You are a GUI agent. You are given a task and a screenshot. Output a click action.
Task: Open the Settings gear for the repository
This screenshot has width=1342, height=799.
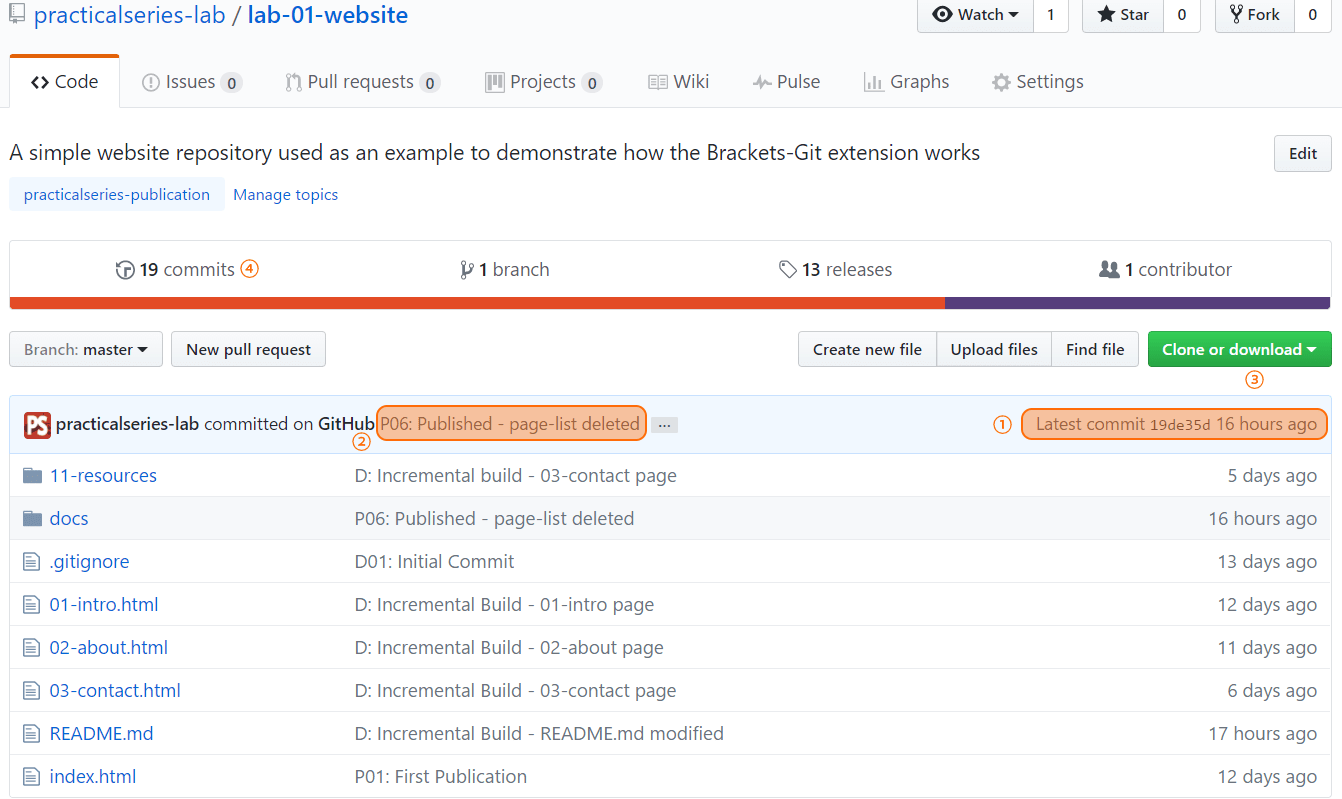[x=1001, y=82]
